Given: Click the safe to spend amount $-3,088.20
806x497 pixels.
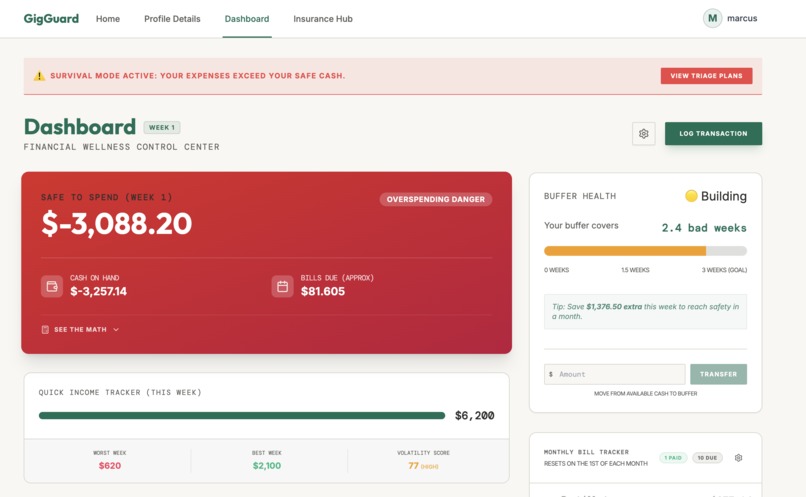Looking at the screenshot, I should click(x=117, y=224).
